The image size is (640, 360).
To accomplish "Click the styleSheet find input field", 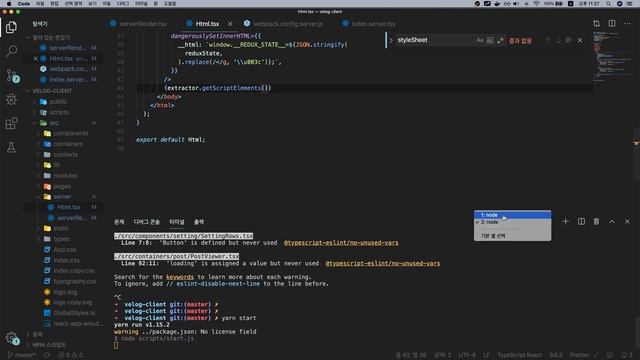I will [x=435, y=40].
